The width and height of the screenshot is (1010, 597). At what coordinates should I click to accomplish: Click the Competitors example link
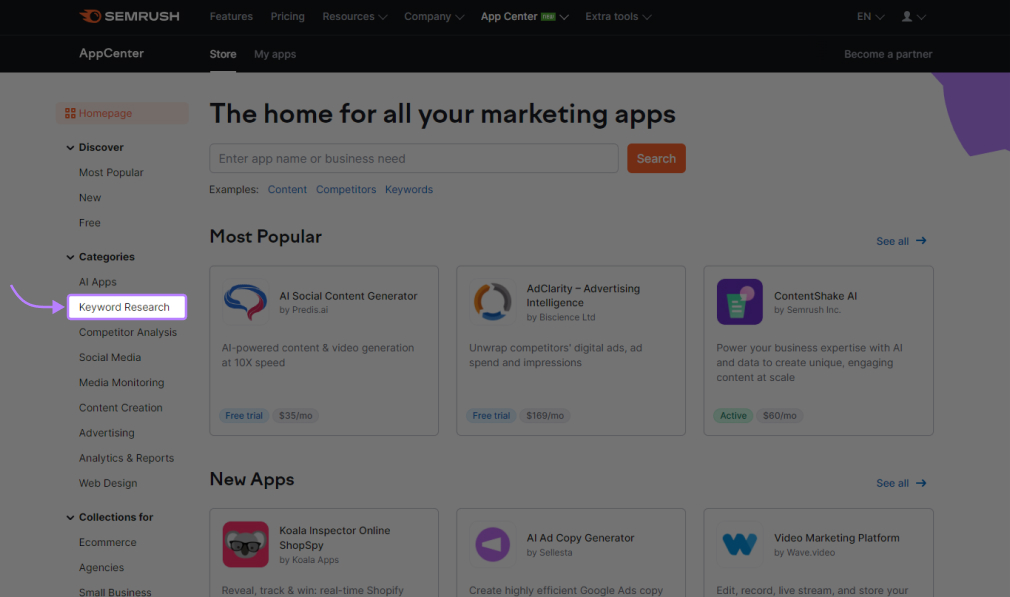click(x=346, y=189)
